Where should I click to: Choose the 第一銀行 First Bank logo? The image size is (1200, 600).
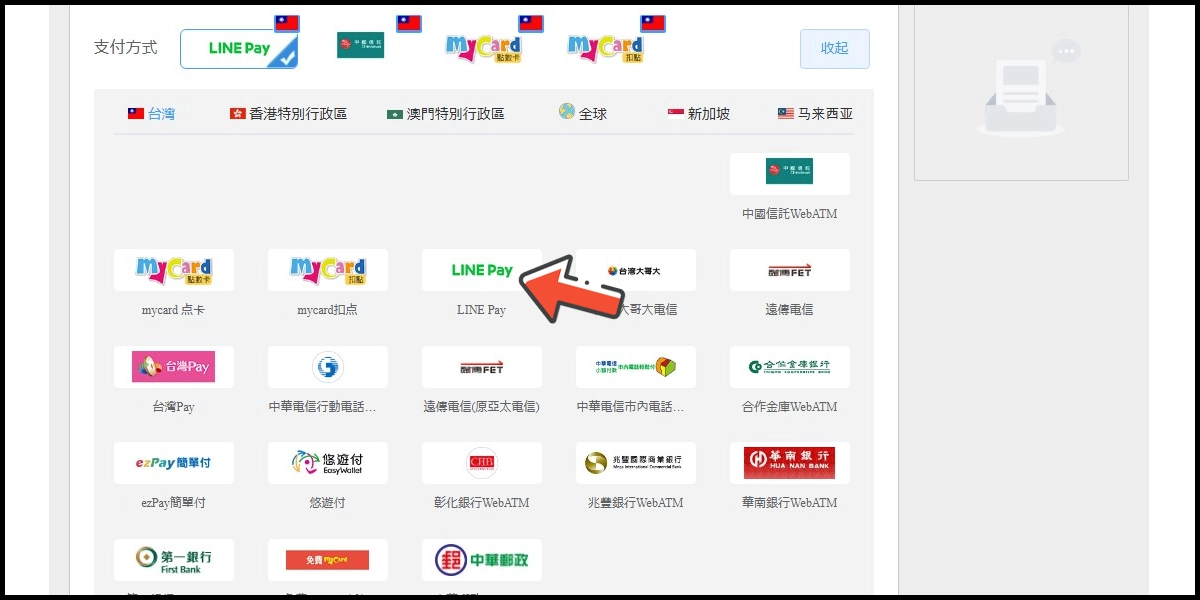(x=174, y=560)
